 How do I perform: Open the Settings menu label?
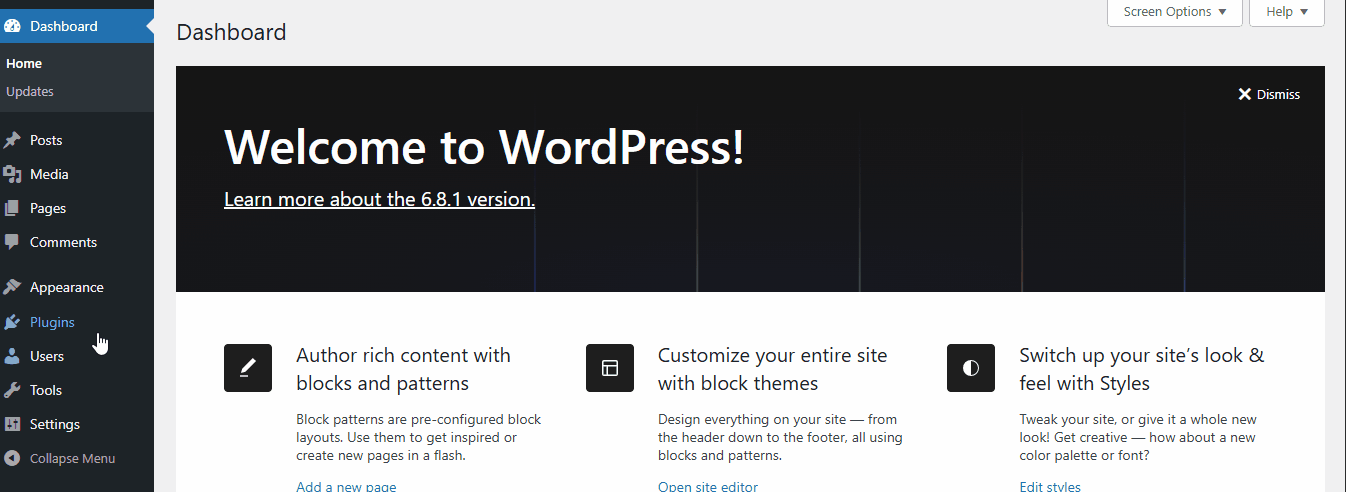(55, 424)
